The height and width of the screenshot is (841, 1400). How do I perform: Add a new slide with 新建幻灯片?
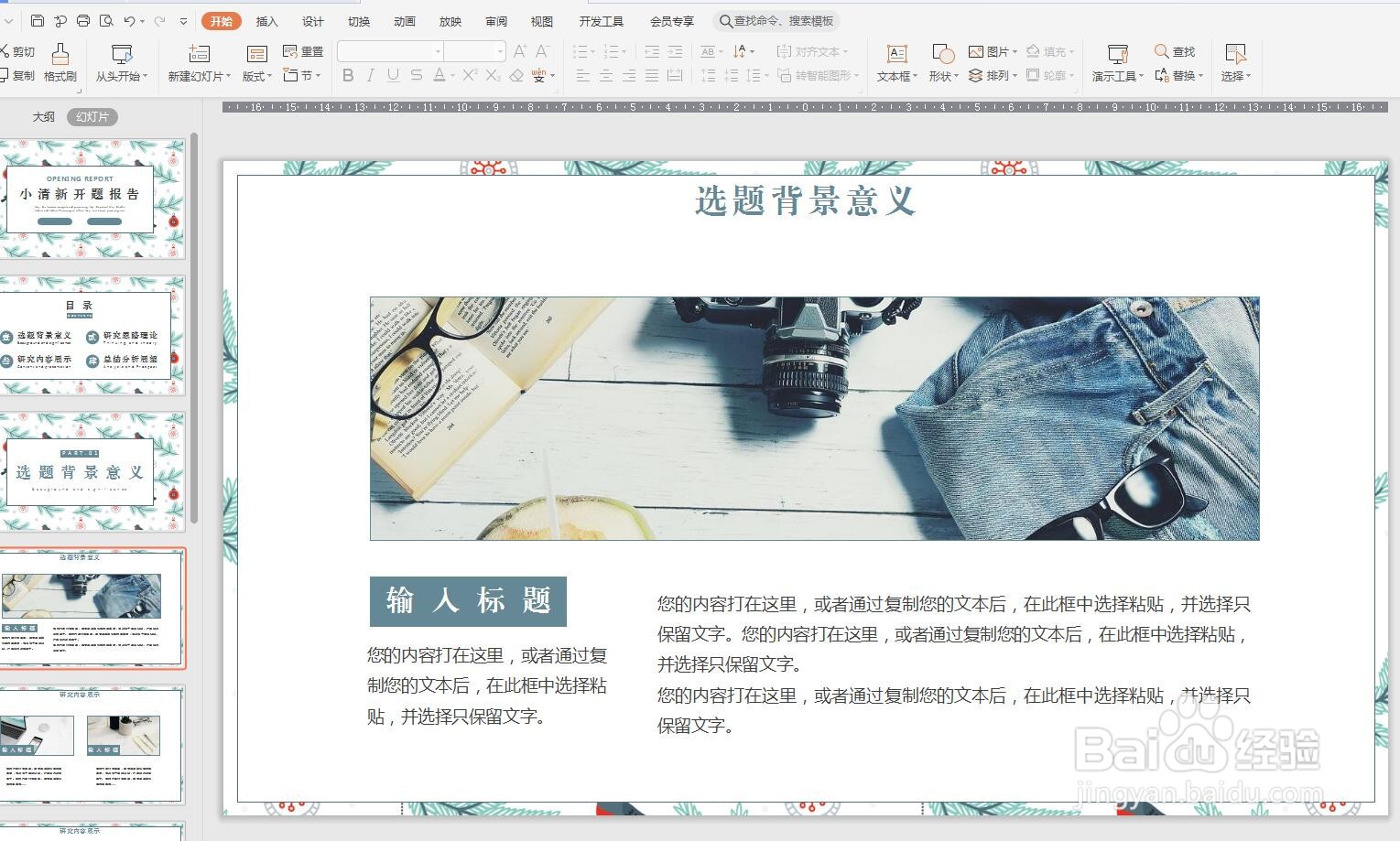pyautogui.click(x=199, y=62)
